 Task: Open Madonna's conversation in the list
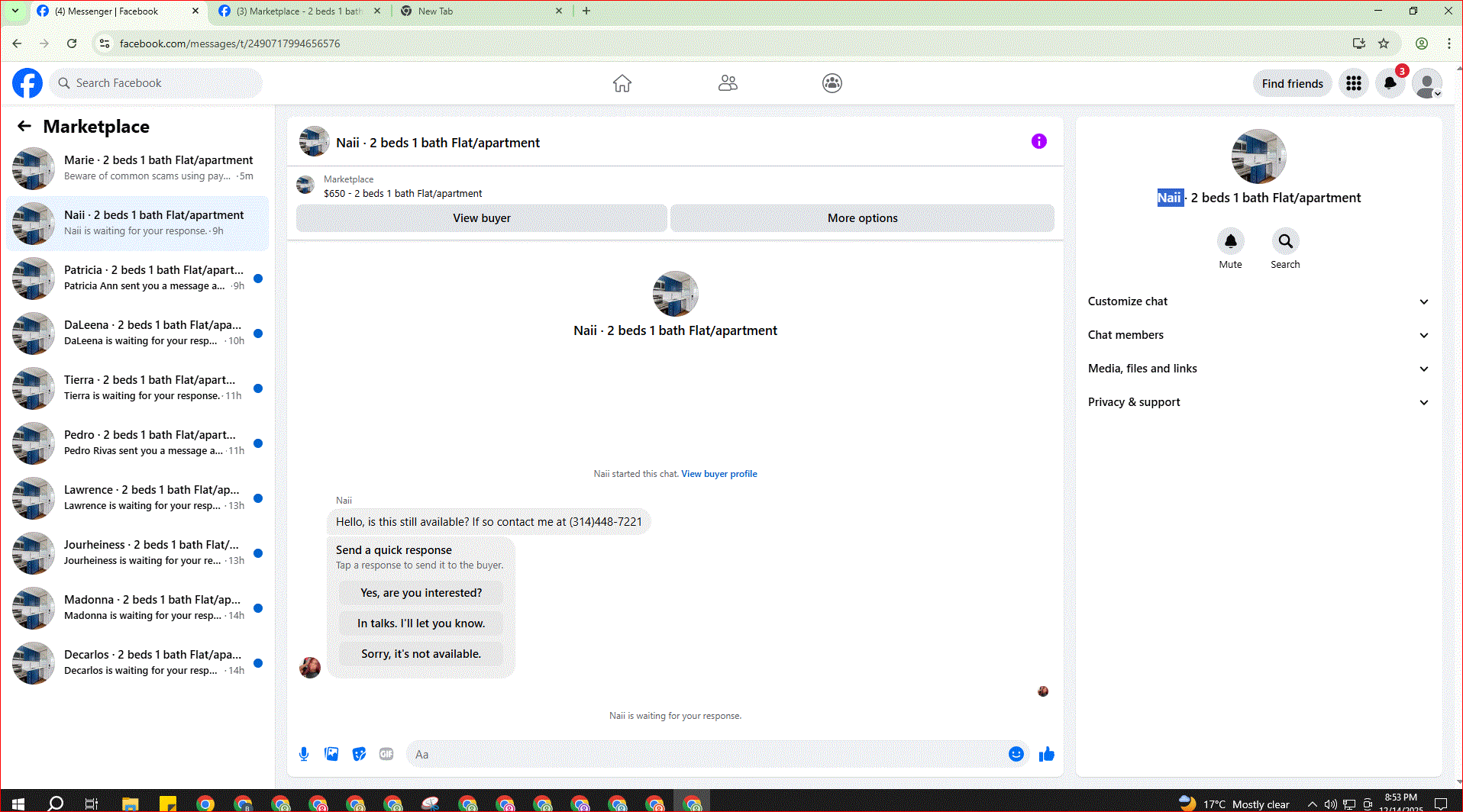click(x=137, y=608)
